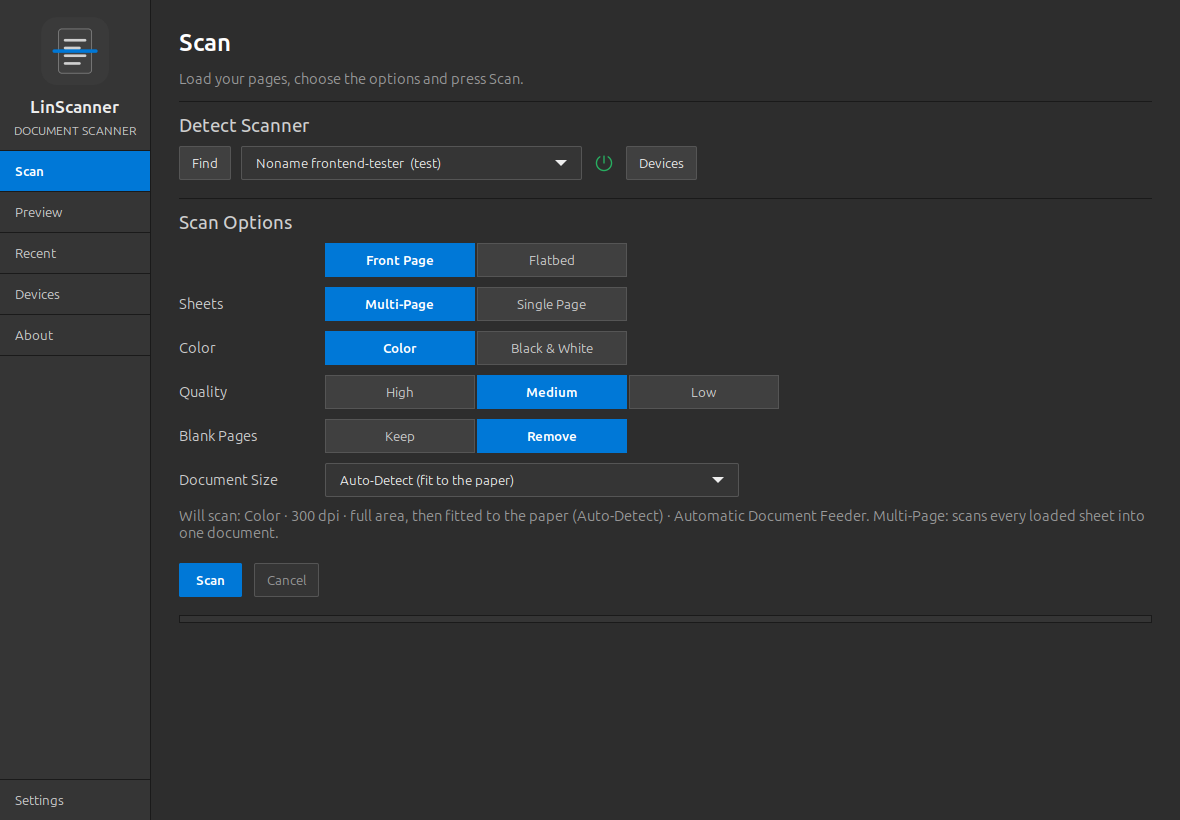Click the 'Will scan: Color · 300 dpi' summary text
The width and height of the screenshot is (1180, 820).
[x=661, y=524]
